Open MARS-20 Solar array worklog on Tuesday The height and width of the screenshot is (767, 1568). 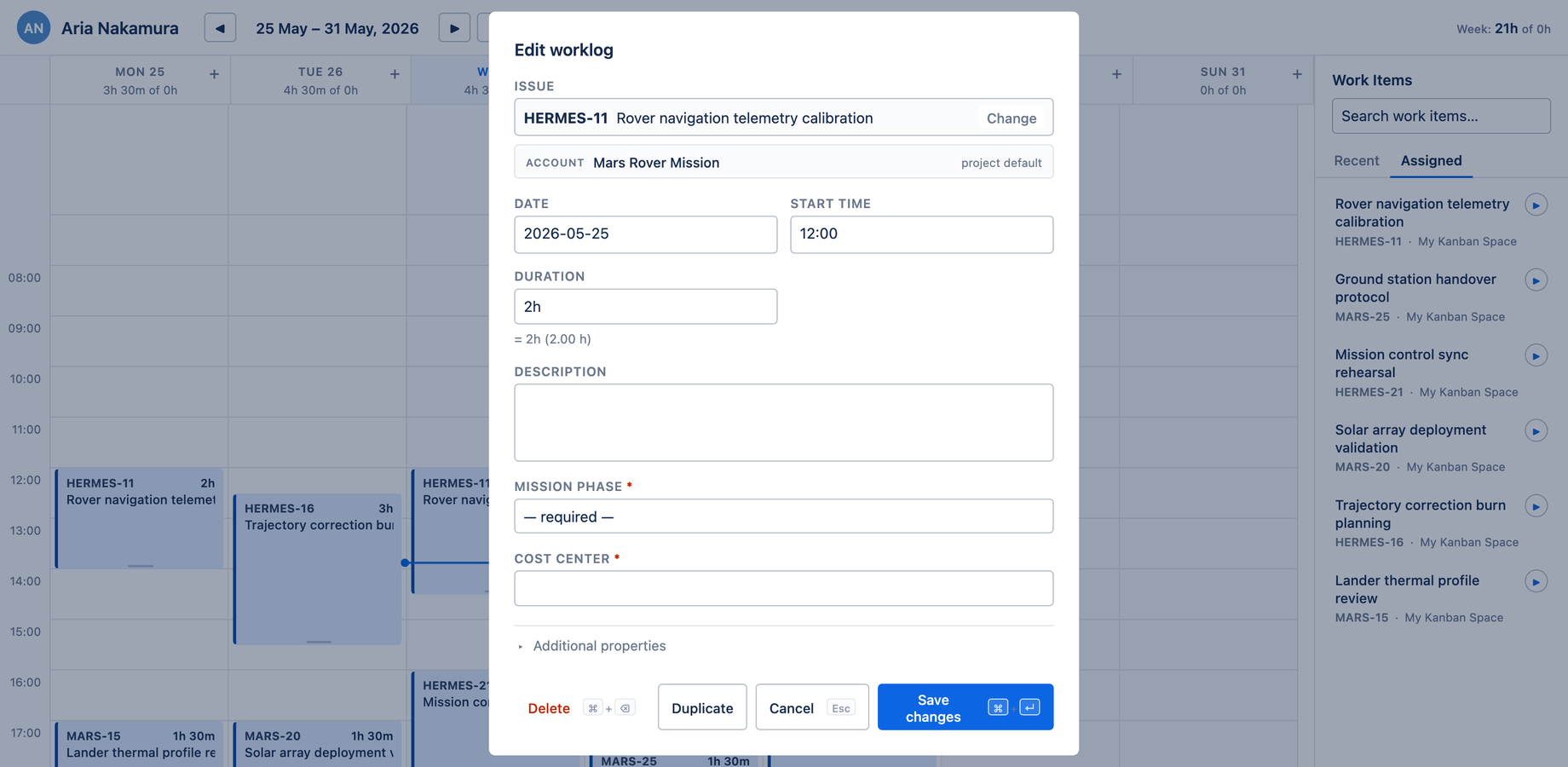(318, 744)
